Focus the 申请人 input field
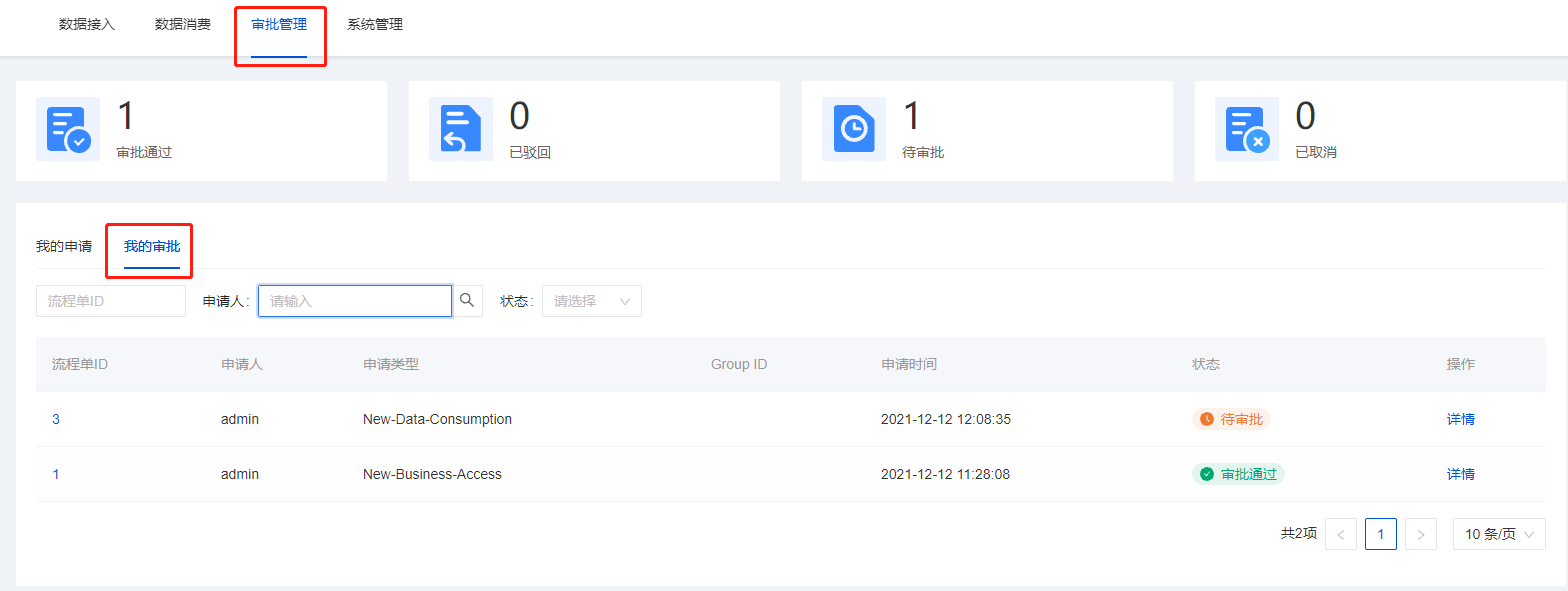The image size is (1568, 591). [x=354, y=301]
